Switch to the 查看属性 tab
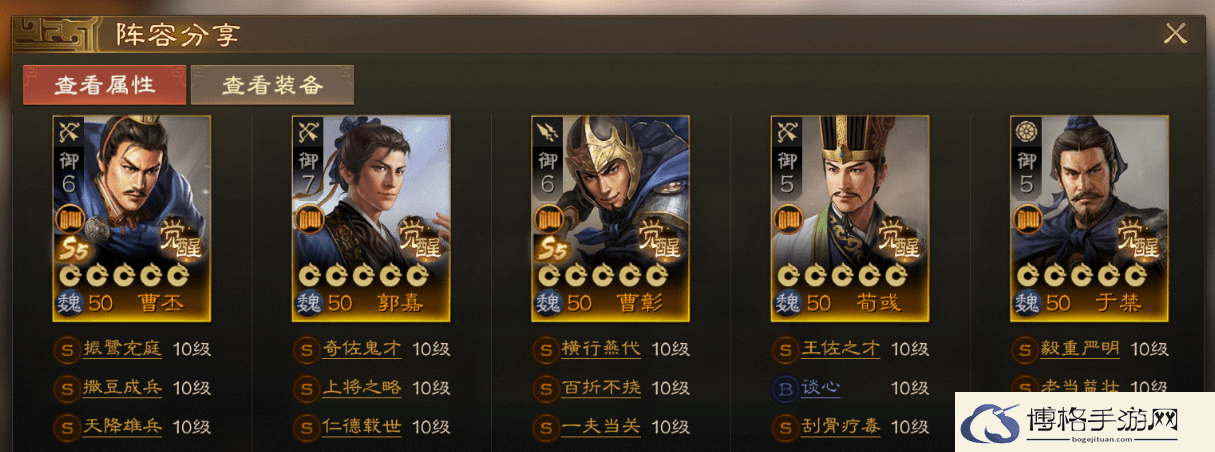 point(105,85)
